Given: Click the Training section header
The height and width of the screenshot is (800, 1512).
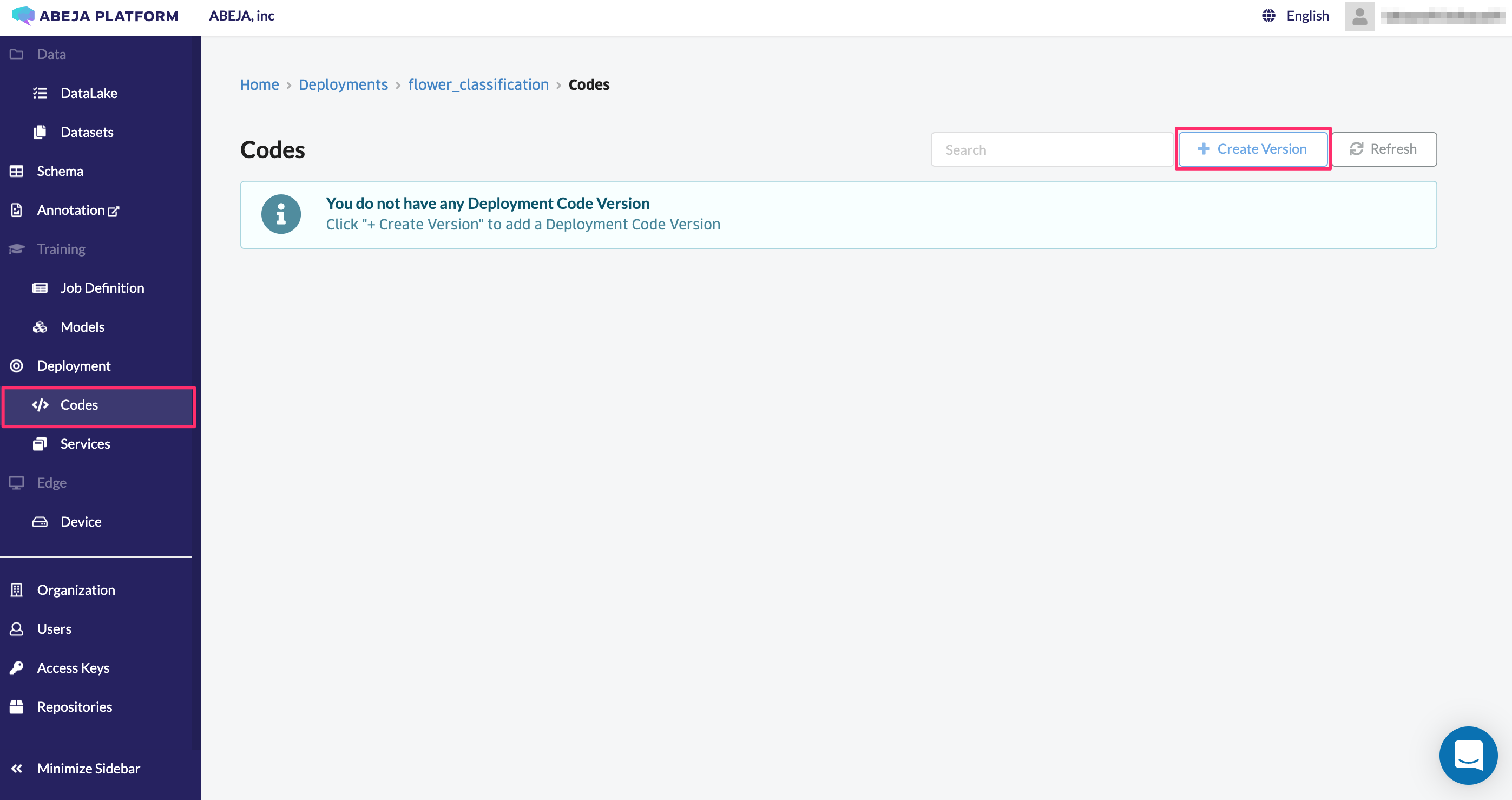Looking at the screenshot, I should (x=61, y=249).
